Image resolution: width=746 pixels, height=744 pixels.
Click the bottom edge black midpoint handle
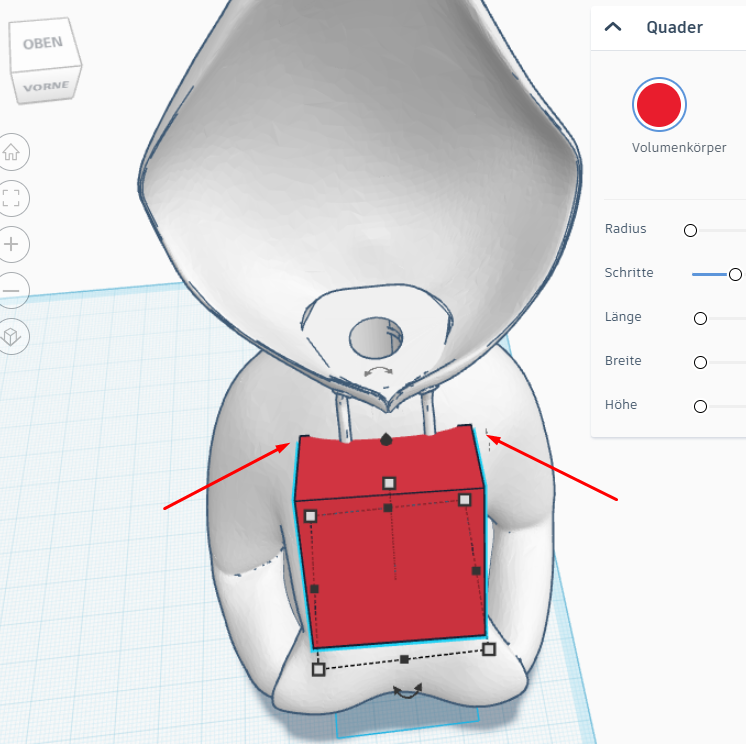click(x=404, y=659)
